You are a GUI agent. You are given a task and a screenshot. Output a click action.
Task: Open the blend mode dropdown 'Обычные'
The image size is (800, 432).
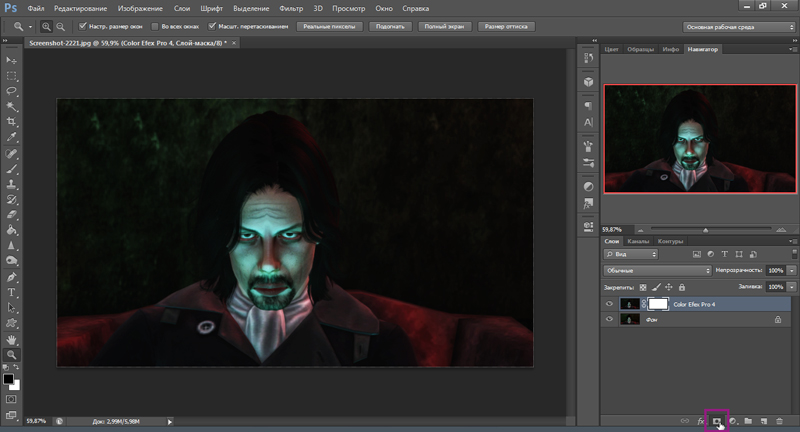(657, 270)
